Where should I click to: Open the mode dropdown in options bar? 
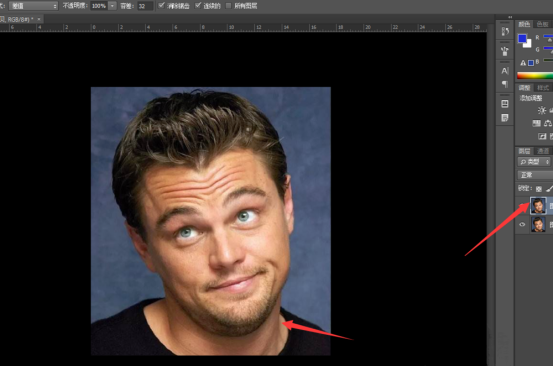pyautogui.click(x=33, y=6)
